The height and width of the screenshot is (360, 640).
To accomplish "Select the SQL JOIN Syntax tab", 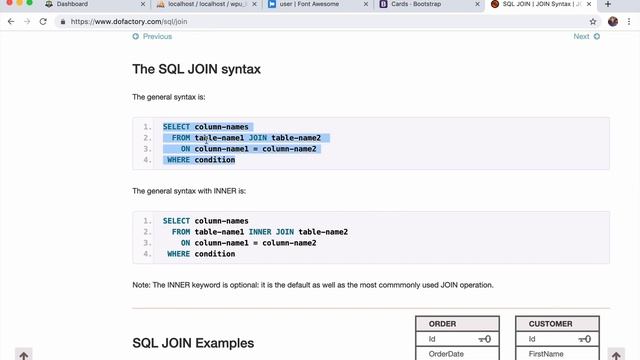I will tap(541, 4).
